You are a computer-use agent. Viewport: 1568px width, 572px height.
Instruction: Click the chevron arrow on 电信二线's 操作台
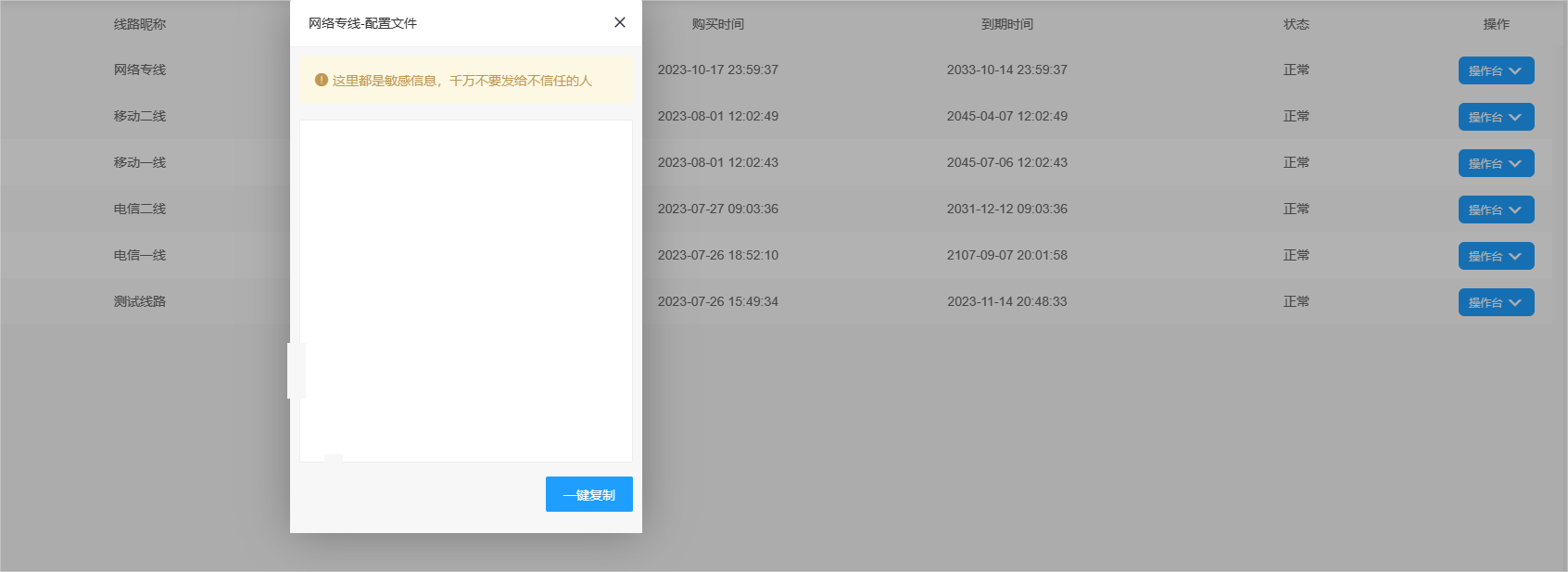click(1515, 210)
